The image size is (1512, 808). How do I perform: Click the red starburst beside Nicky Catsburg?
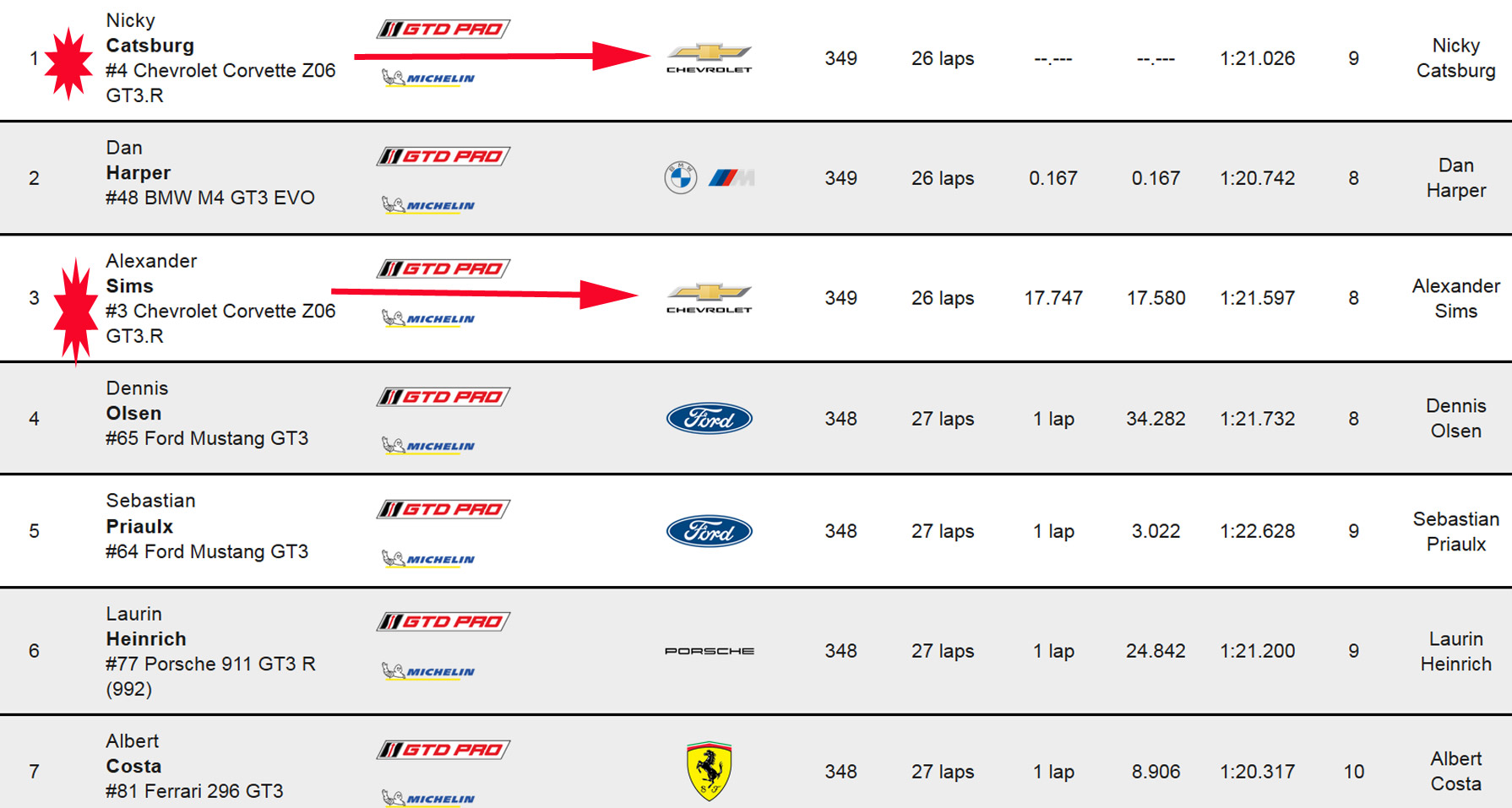point(68,63)
